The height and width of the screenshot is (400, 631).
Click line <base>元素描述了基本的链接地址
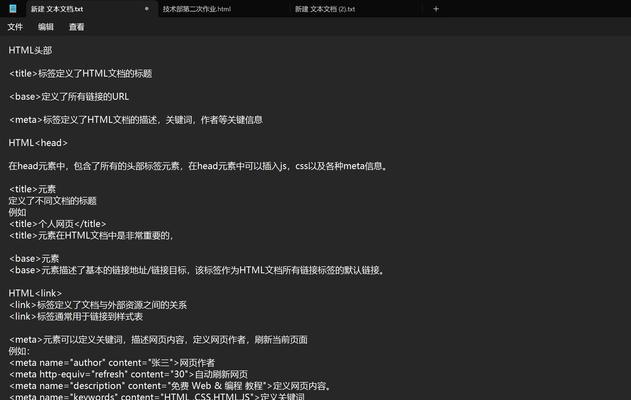197,270
